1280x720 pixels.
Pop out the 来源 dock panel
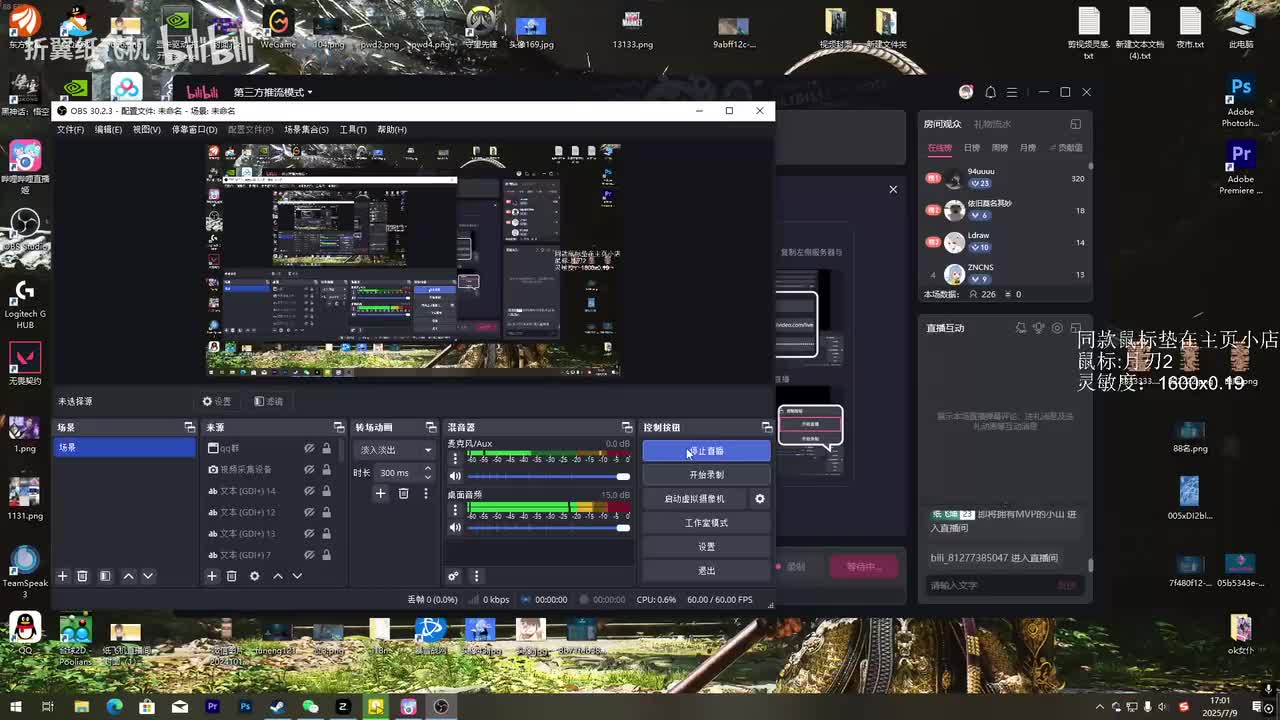coord(338,427)
